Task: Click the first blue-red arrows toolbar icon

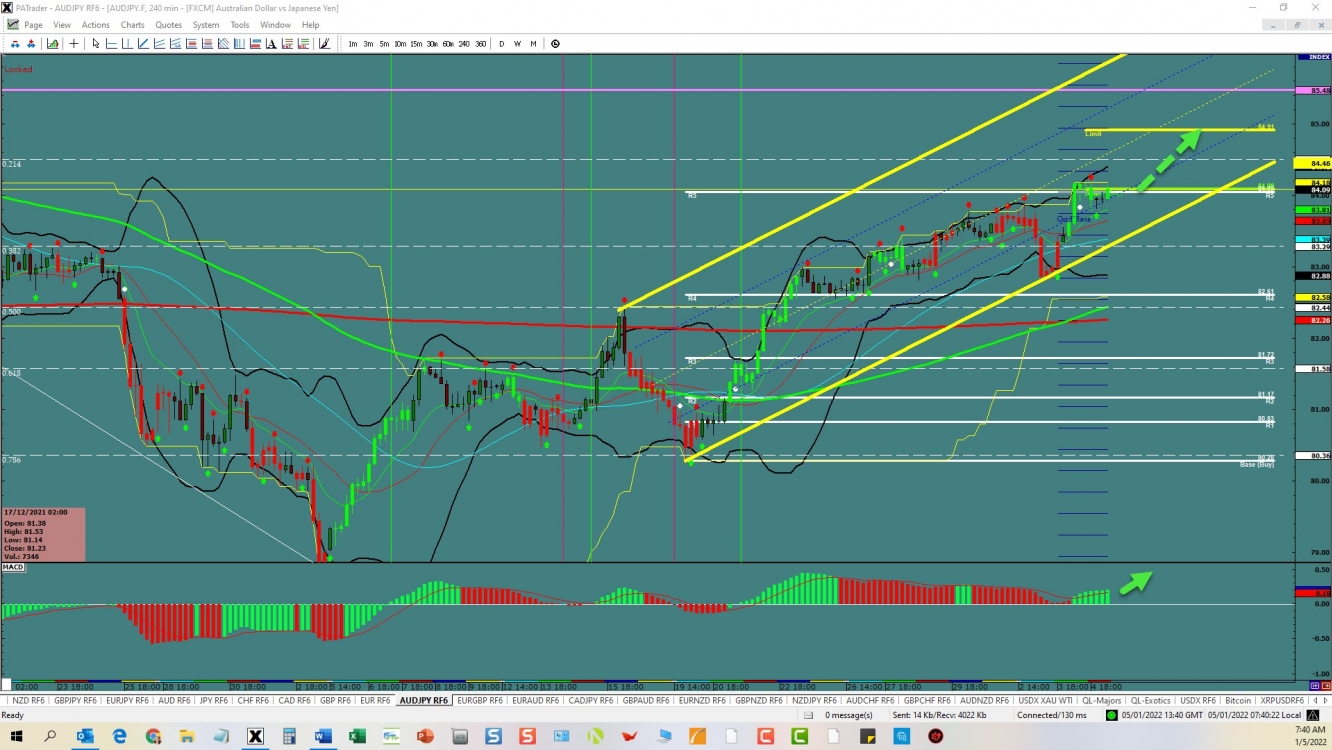Action: click(x=15, y=43)
